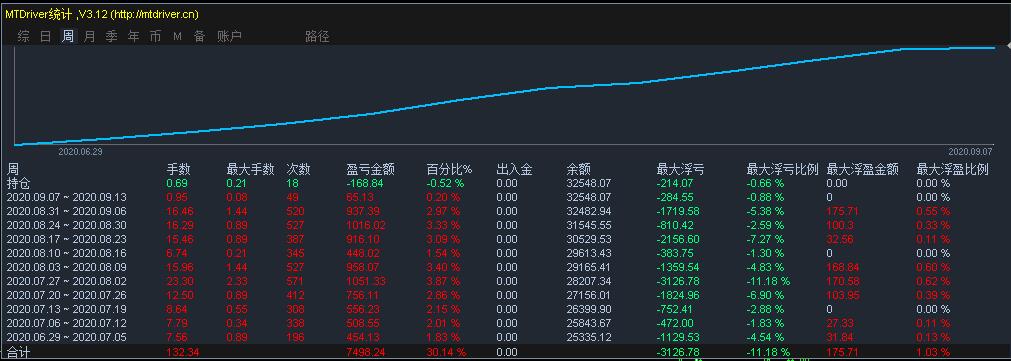Click the 路径 path label
The image size is (1011, 361).
click(317, 36)
